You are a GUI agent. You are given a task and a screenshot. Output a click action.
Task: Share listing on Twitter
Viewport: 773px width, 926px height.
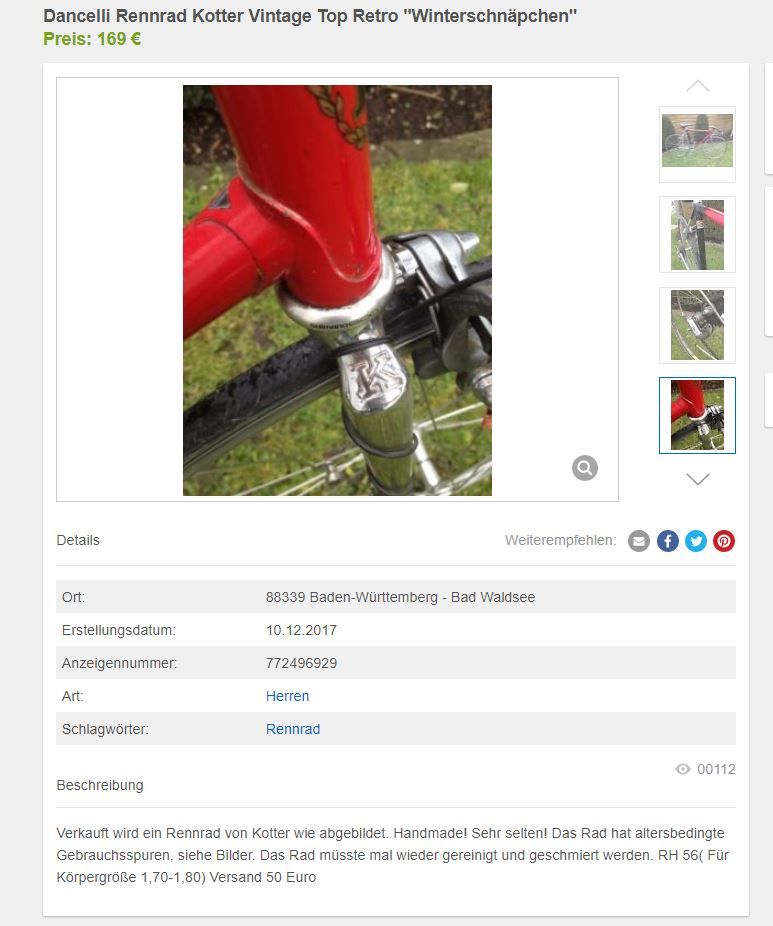(x=696, y=541)
